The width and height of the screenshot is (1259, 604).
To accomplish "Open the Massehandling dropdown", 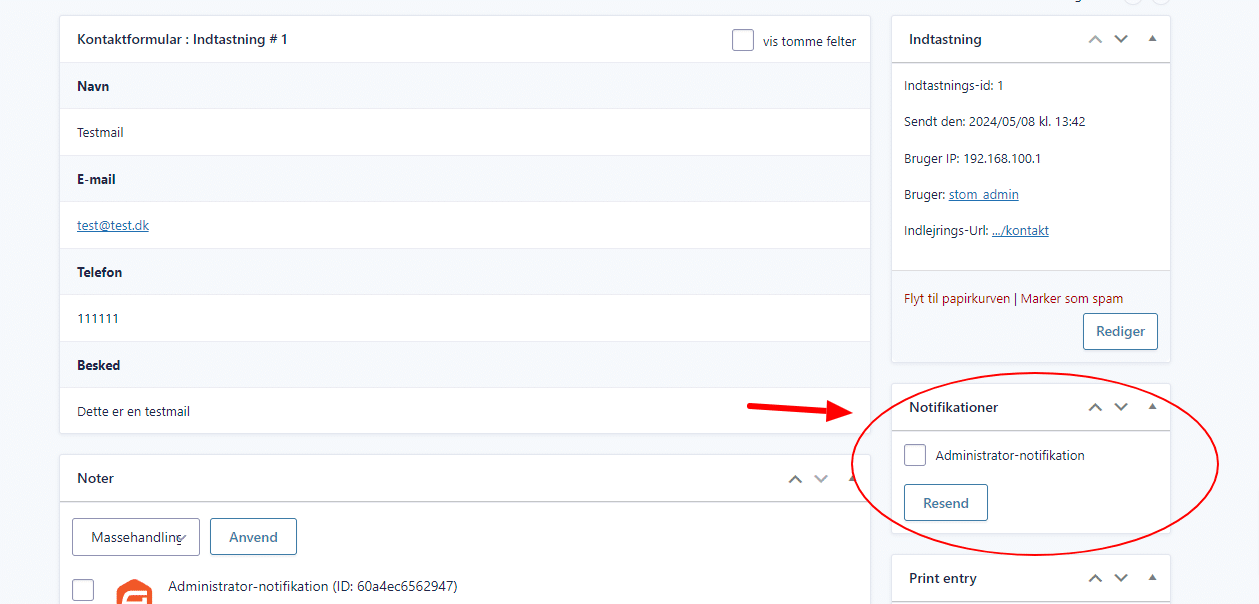I will (x=136, y=537).
